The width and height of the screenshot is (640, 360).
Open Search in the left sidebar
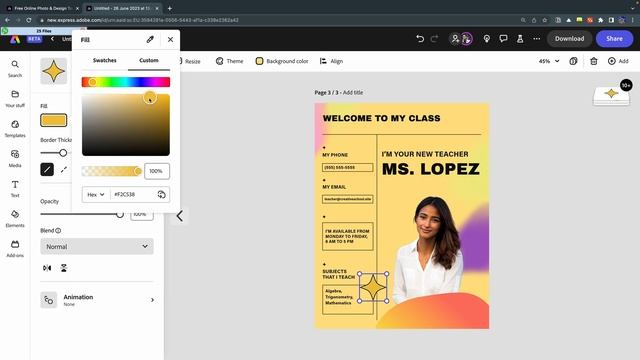click(x=15, y=69)
